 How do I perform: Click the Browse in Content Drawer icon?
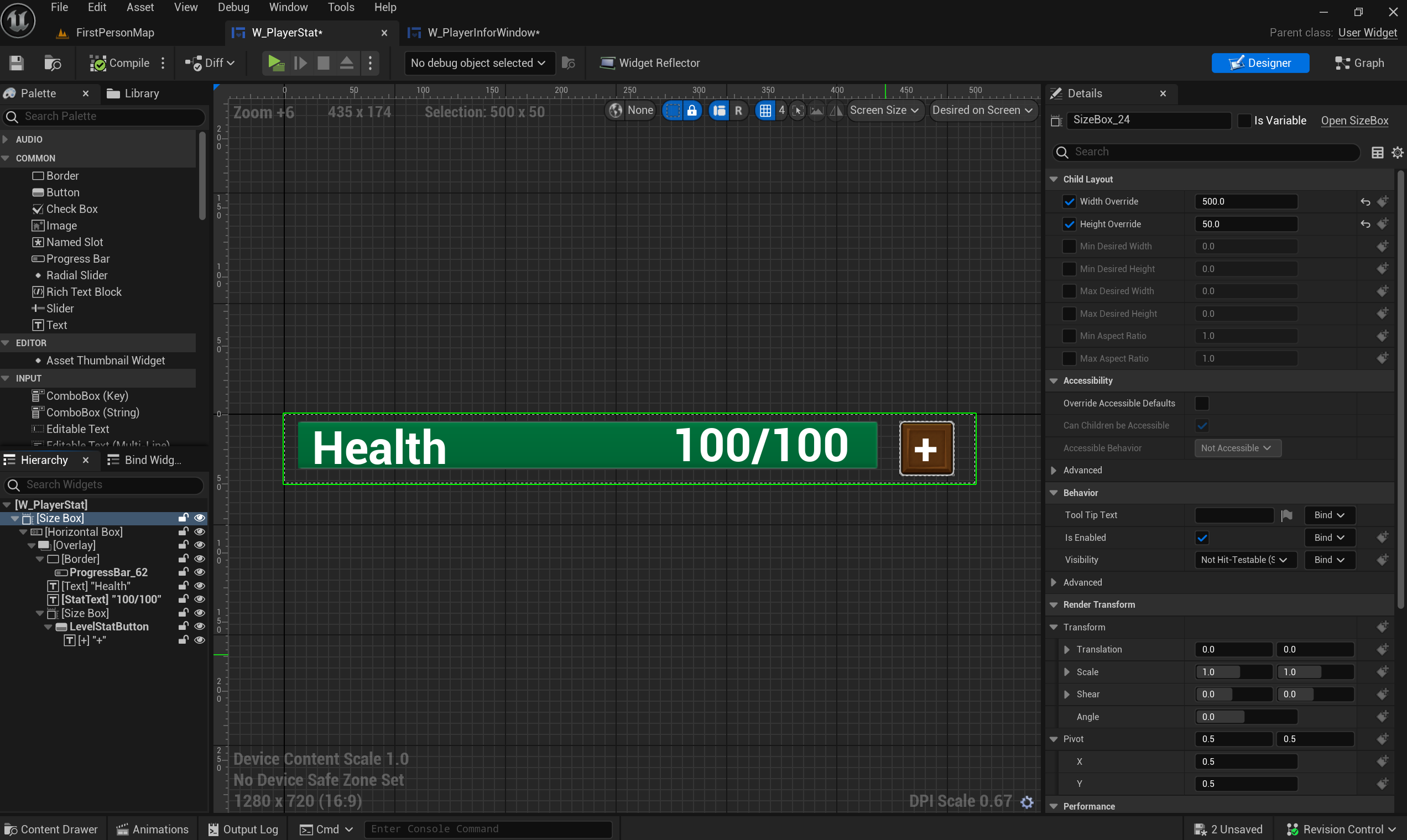tap(52, 63)
